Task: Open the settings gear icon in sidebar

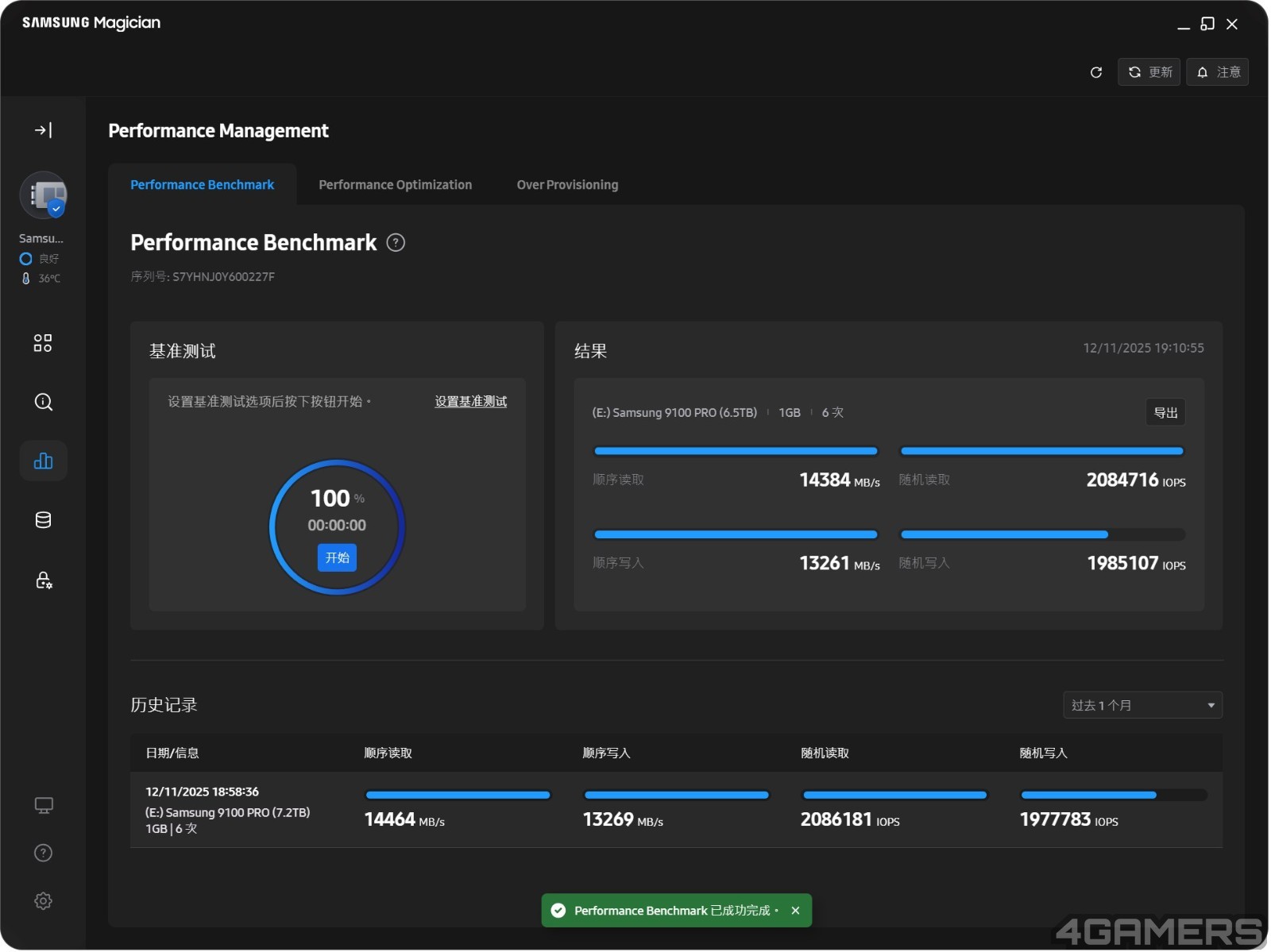Action: coord(43,901)
